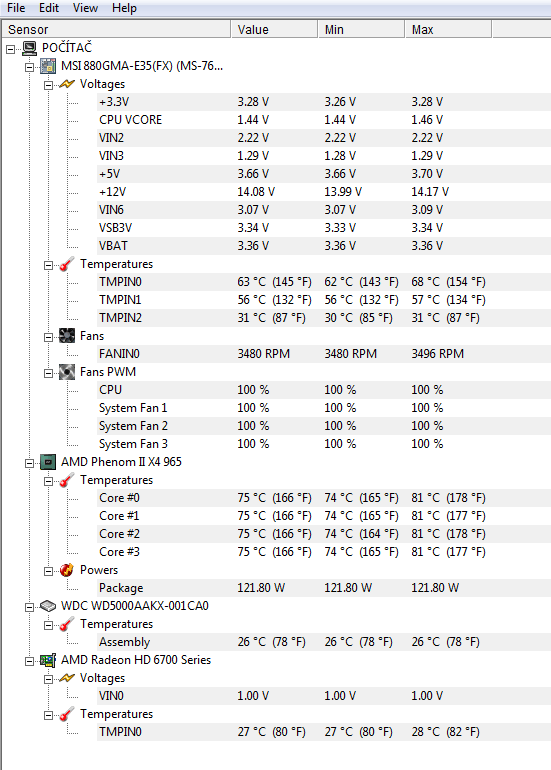Open the File menu
The image size is (551, 770).
(x=16, y=8)
